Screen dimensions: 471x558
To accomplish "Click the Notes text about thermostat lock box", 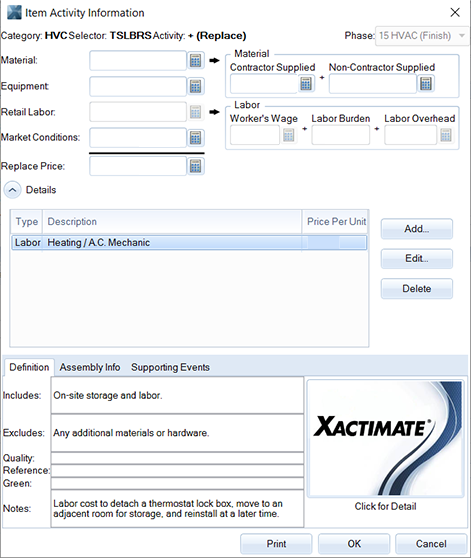I will pyautogui.click(x=168, y=509).
